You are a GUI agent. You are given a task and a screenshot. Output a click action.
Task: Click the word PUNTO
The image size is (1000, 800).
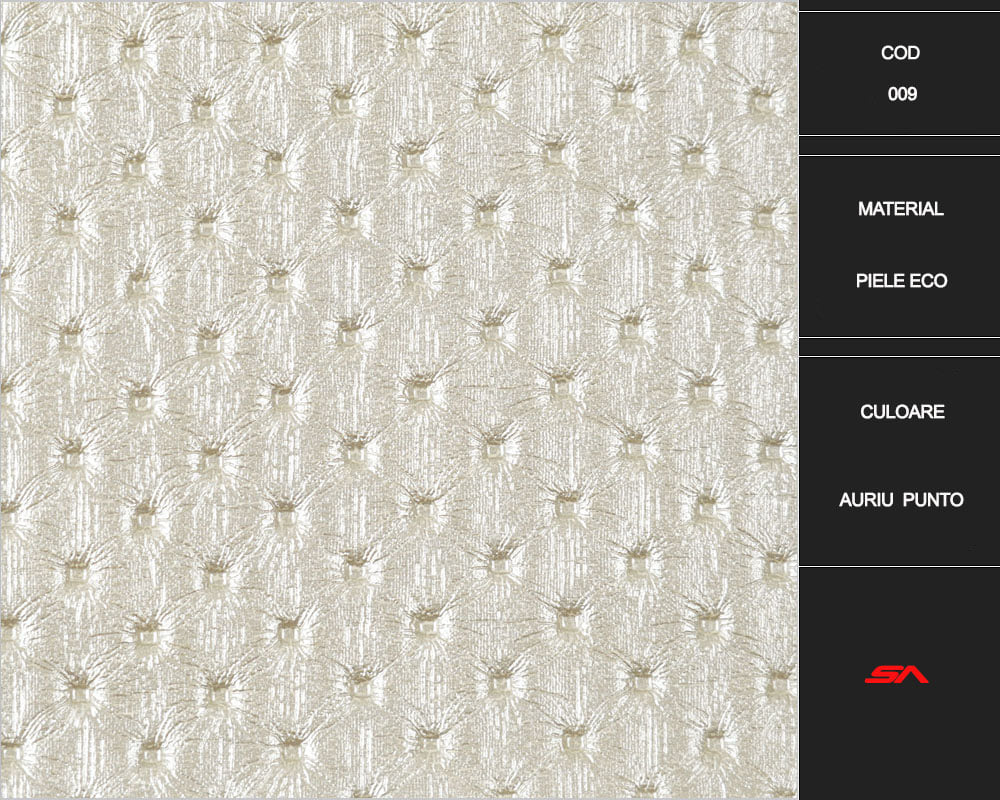tap(932, 500)
